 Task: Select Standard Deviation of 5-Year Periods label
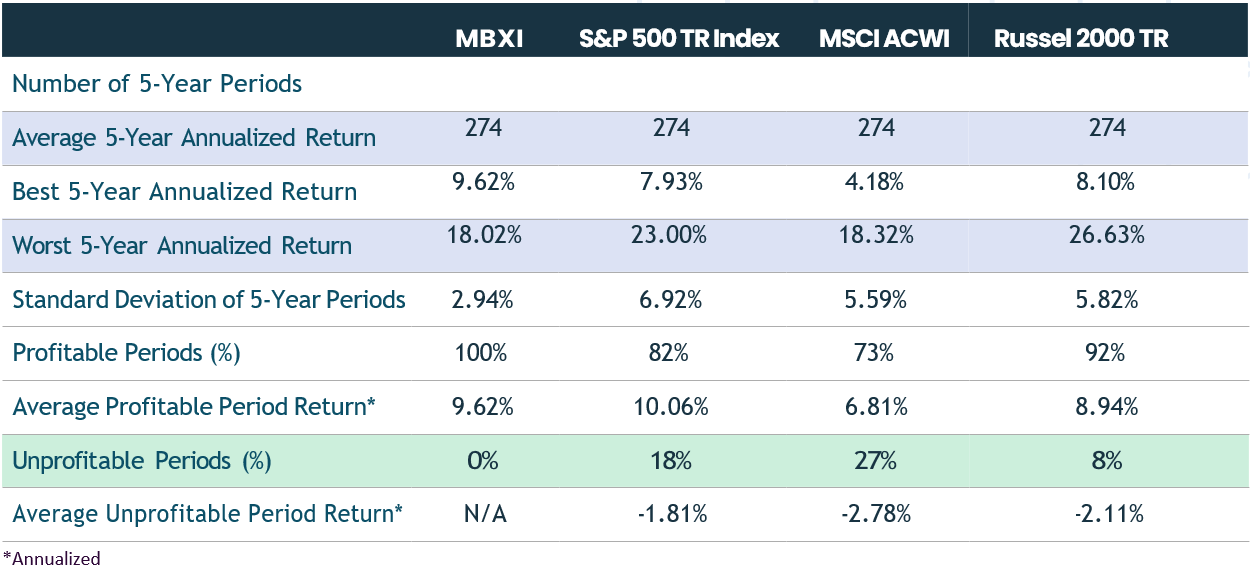(209, 300)
